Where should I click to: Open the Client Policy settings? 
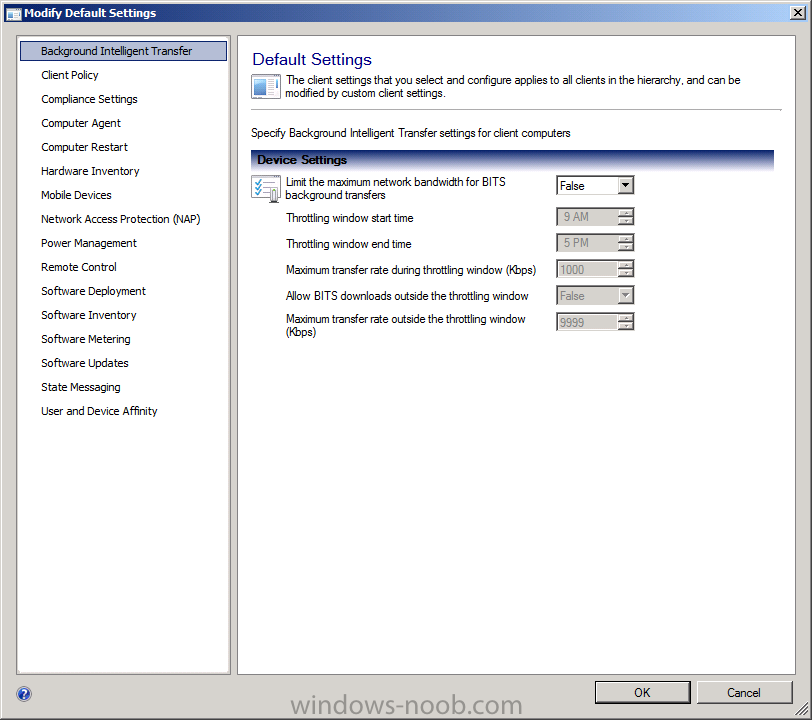(70, 75)
